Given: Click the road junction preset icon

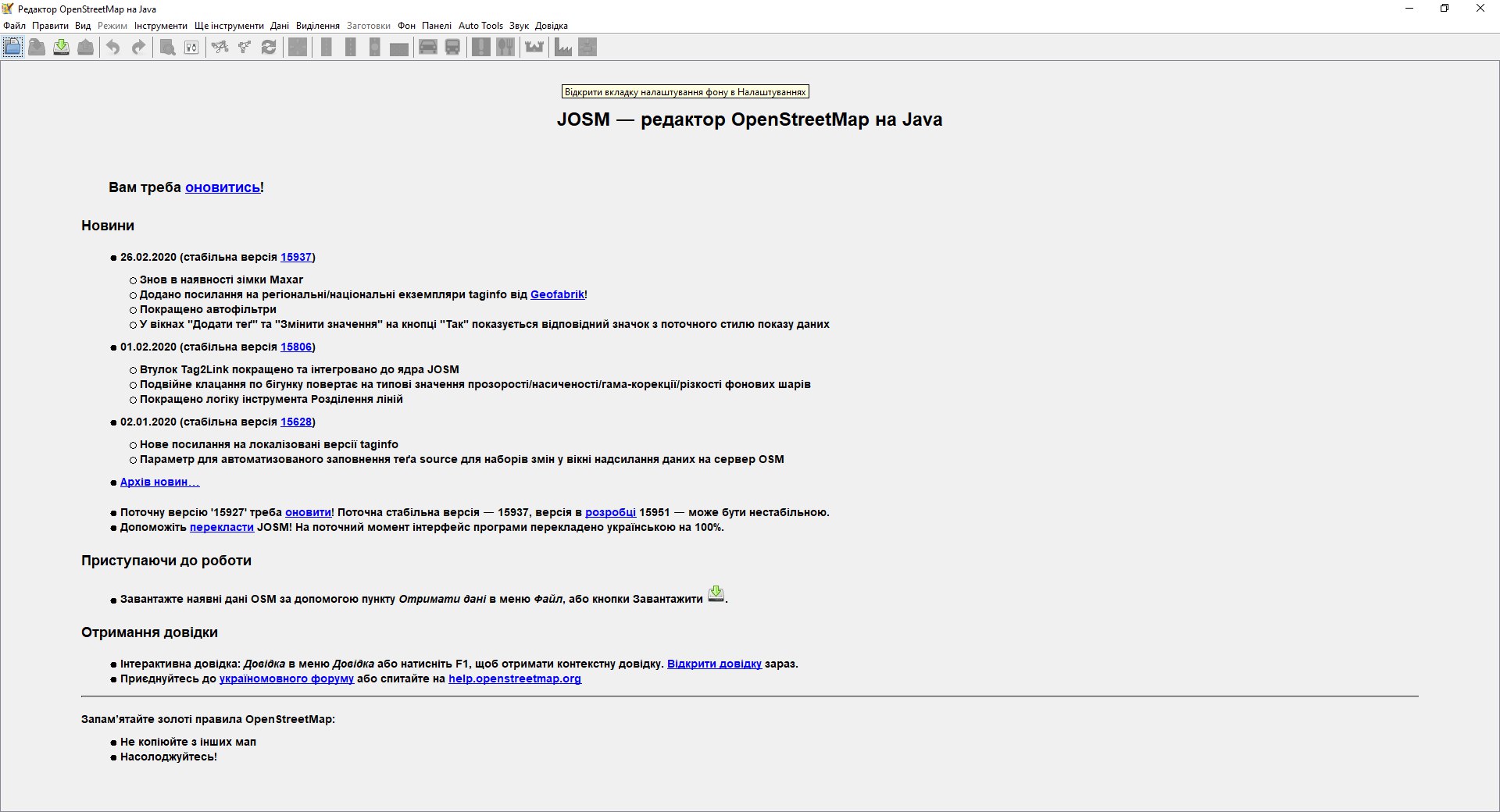Looking at the screenshot, I should pyautogui.click(x=298, y=48).
